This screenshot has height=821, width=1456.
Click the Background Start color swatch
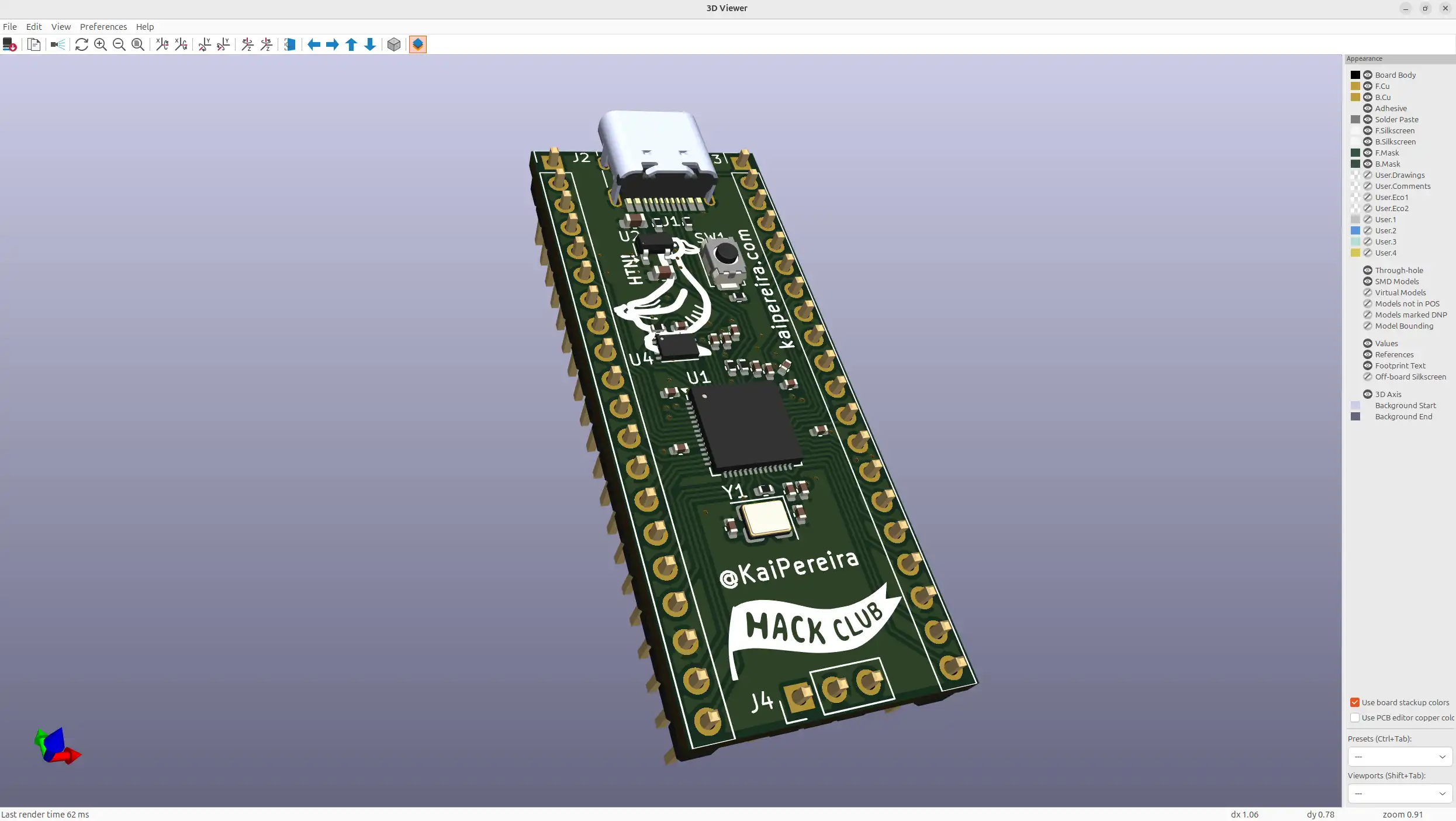1355,405
